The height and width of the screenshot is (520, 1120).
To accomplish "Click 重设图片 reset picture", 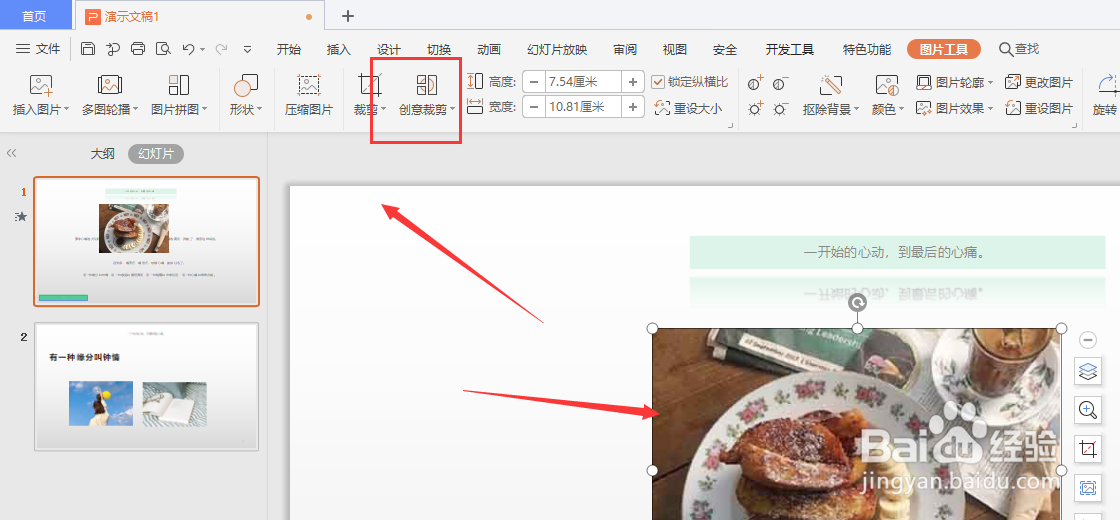I will [x=1039, y=109].
